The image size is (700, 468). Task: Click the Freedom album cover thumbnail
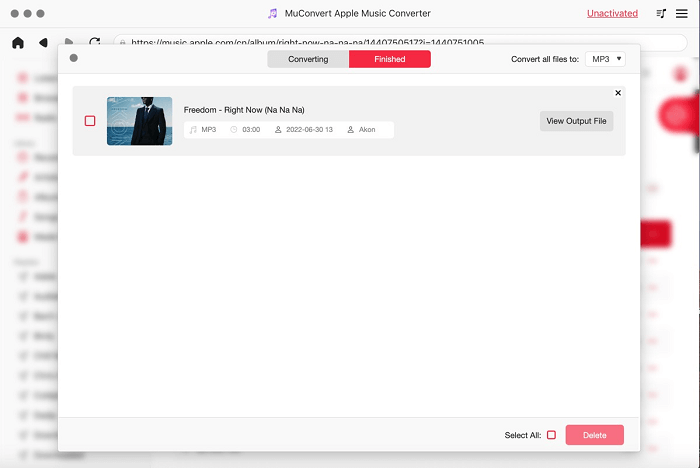click(139, 121)
